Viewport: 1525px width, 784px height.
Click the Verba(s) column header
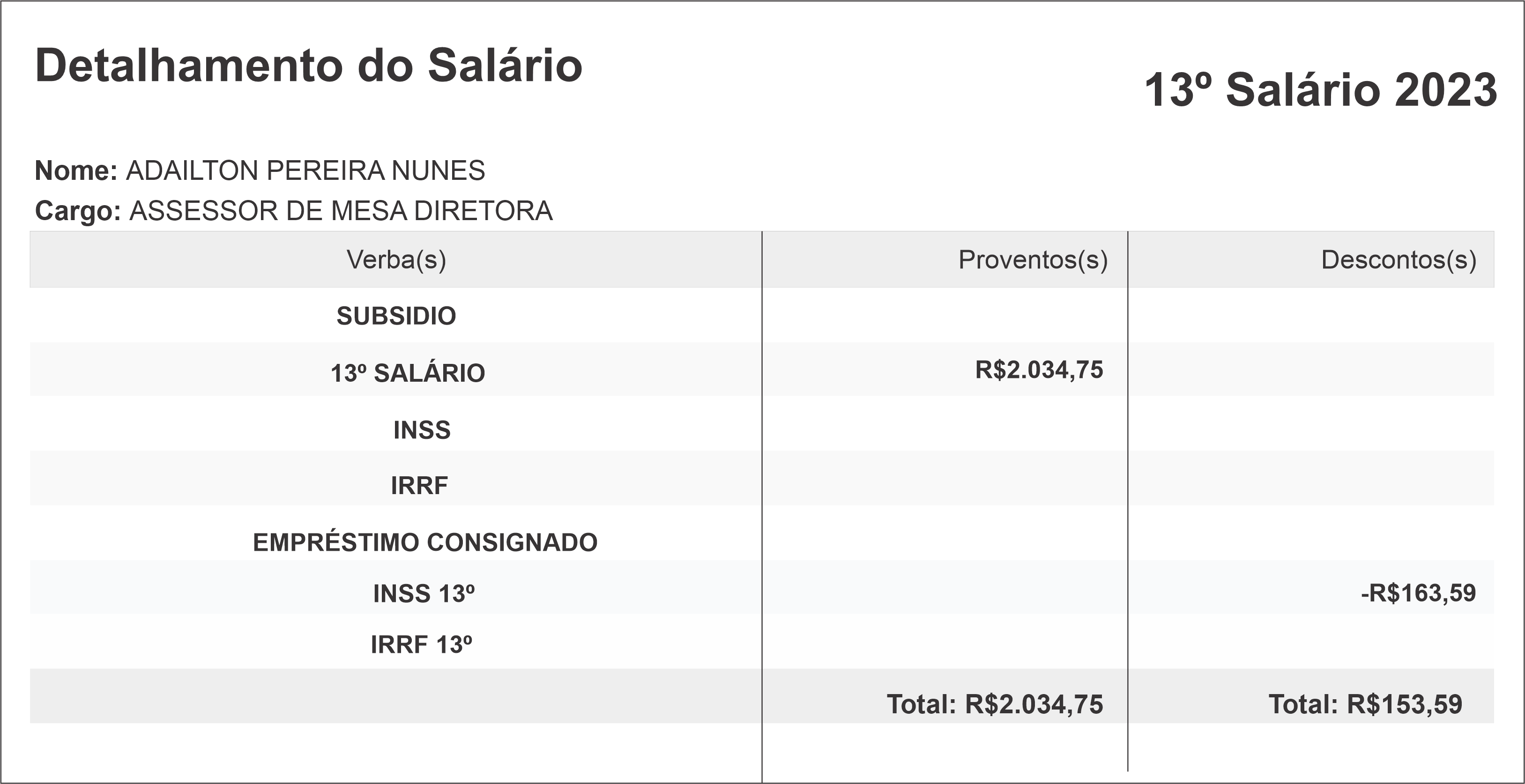click(x=396, y=260)
